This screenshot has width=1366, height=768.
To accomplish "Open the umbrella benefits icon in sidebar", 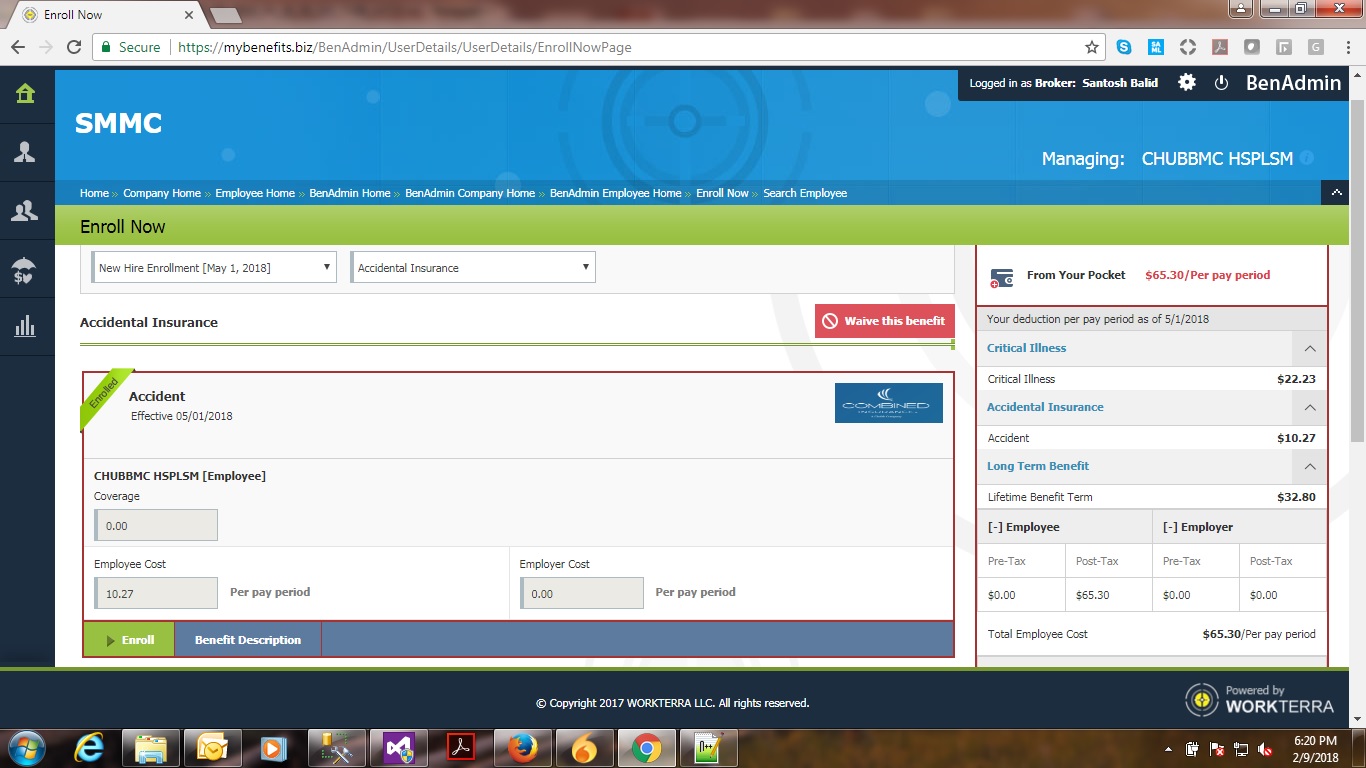I will click(x=25, y=270).
